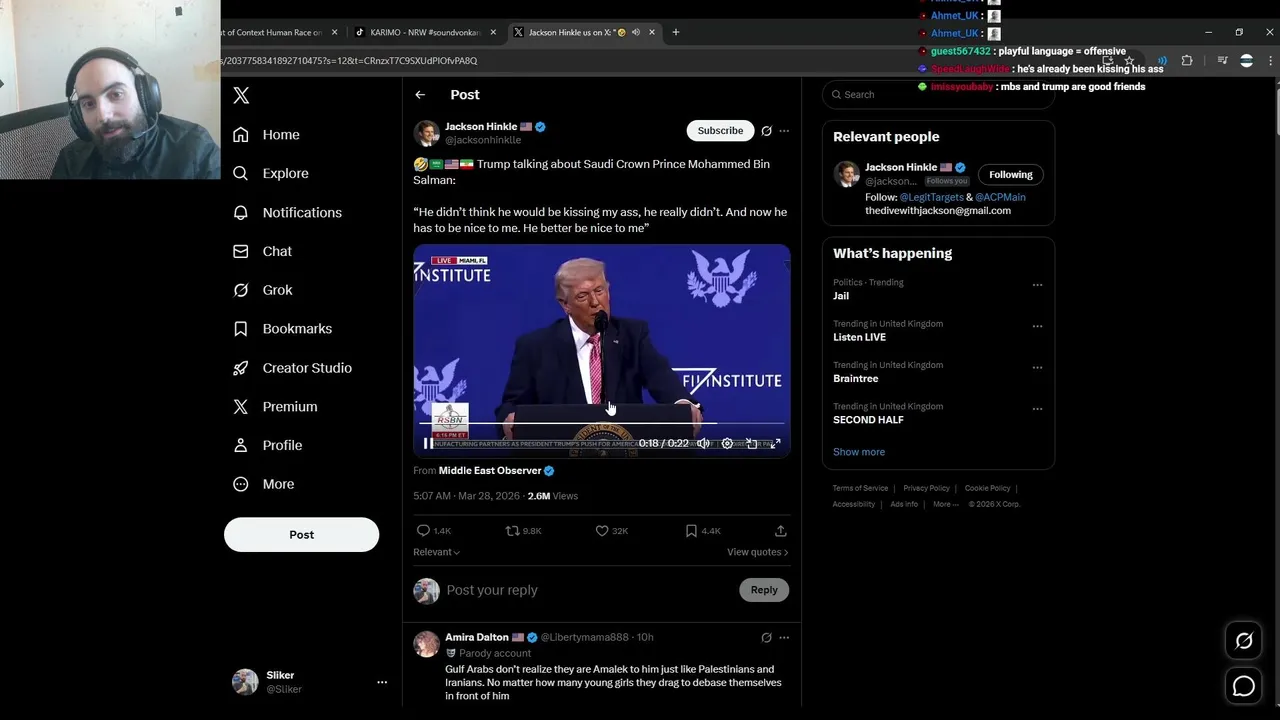This screenshot has height=720, width=1280.
Task: Mute the Jackson Hinkle tab audio icon
Action: pyautogui.click(x=636, y=32)
